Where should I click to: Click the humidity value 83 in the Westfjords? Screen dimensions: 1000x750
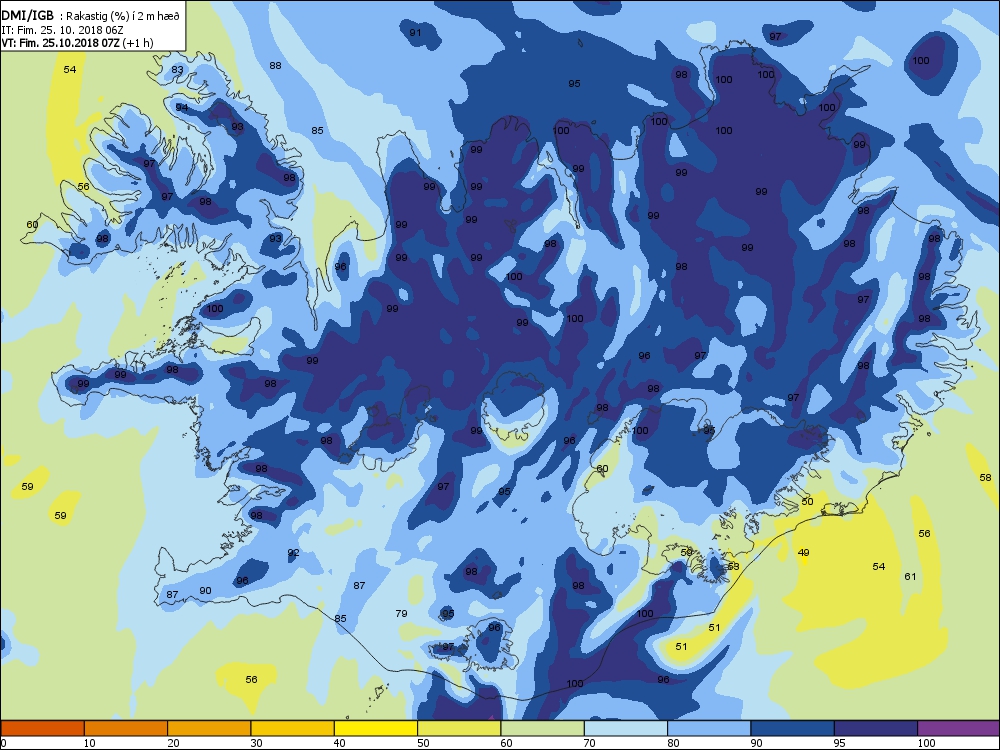coord(177,70)
